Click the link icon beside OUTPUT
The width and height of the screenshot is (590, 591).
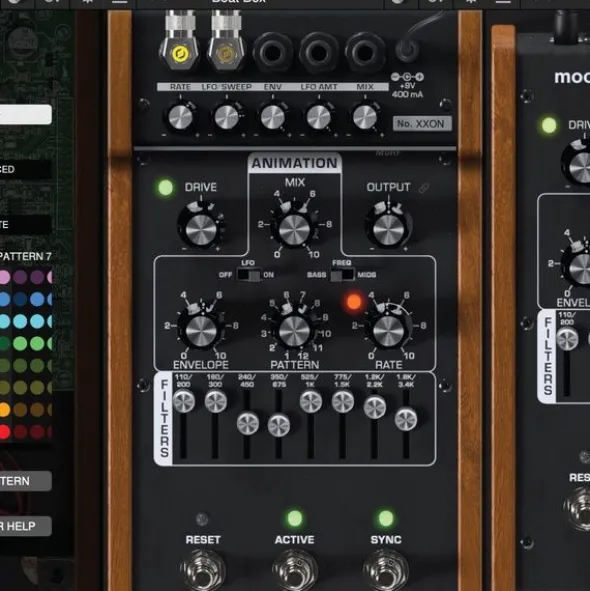tap(424, 188)
